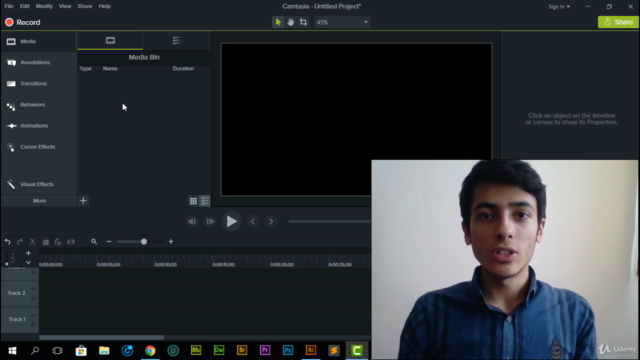
Task: Click the Cut scissors icon
Action: (33, 242)
